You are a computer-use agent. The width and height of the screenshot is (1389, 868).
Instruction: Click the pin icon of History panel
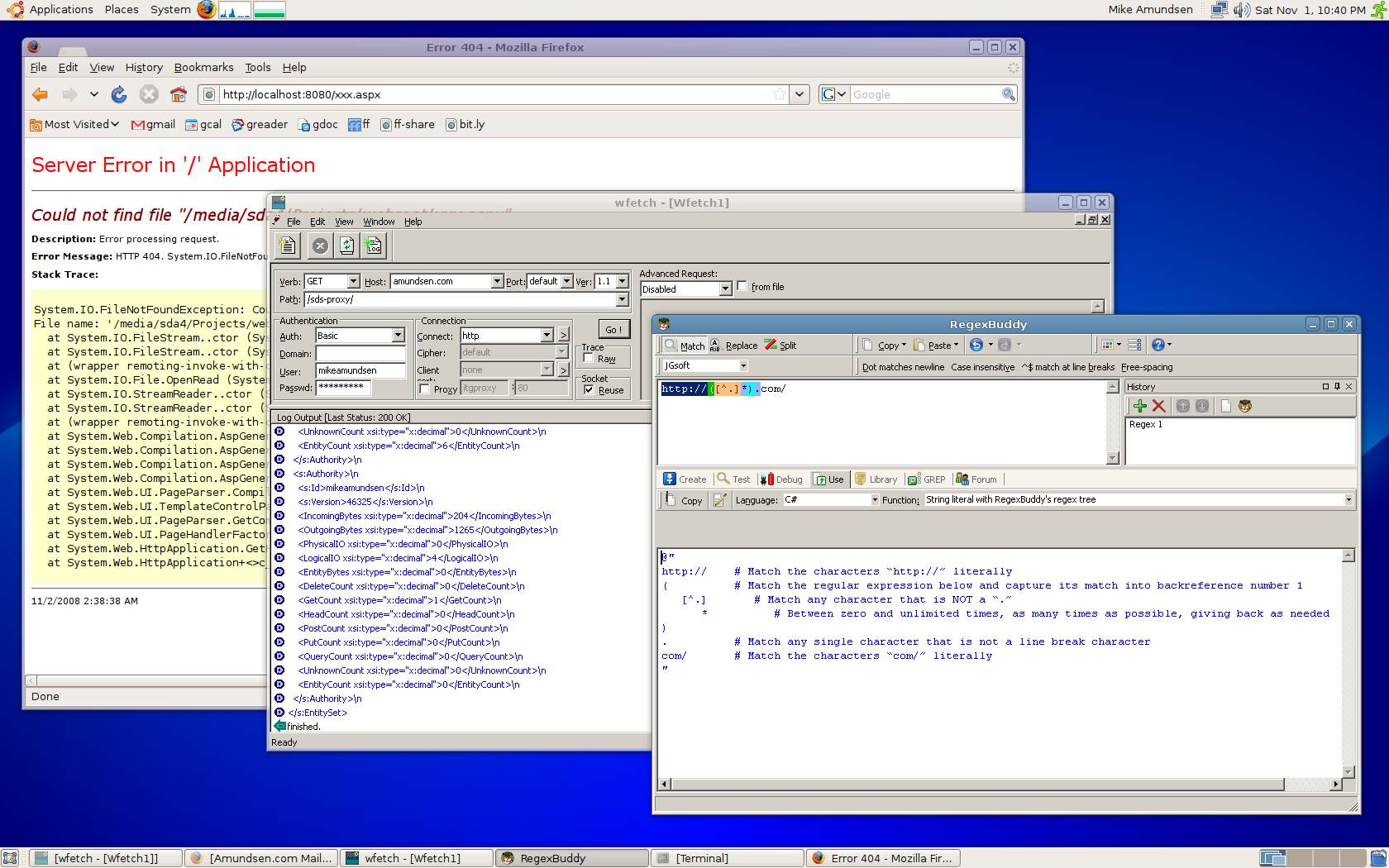pyautogui.click(x=1337, y=386)
